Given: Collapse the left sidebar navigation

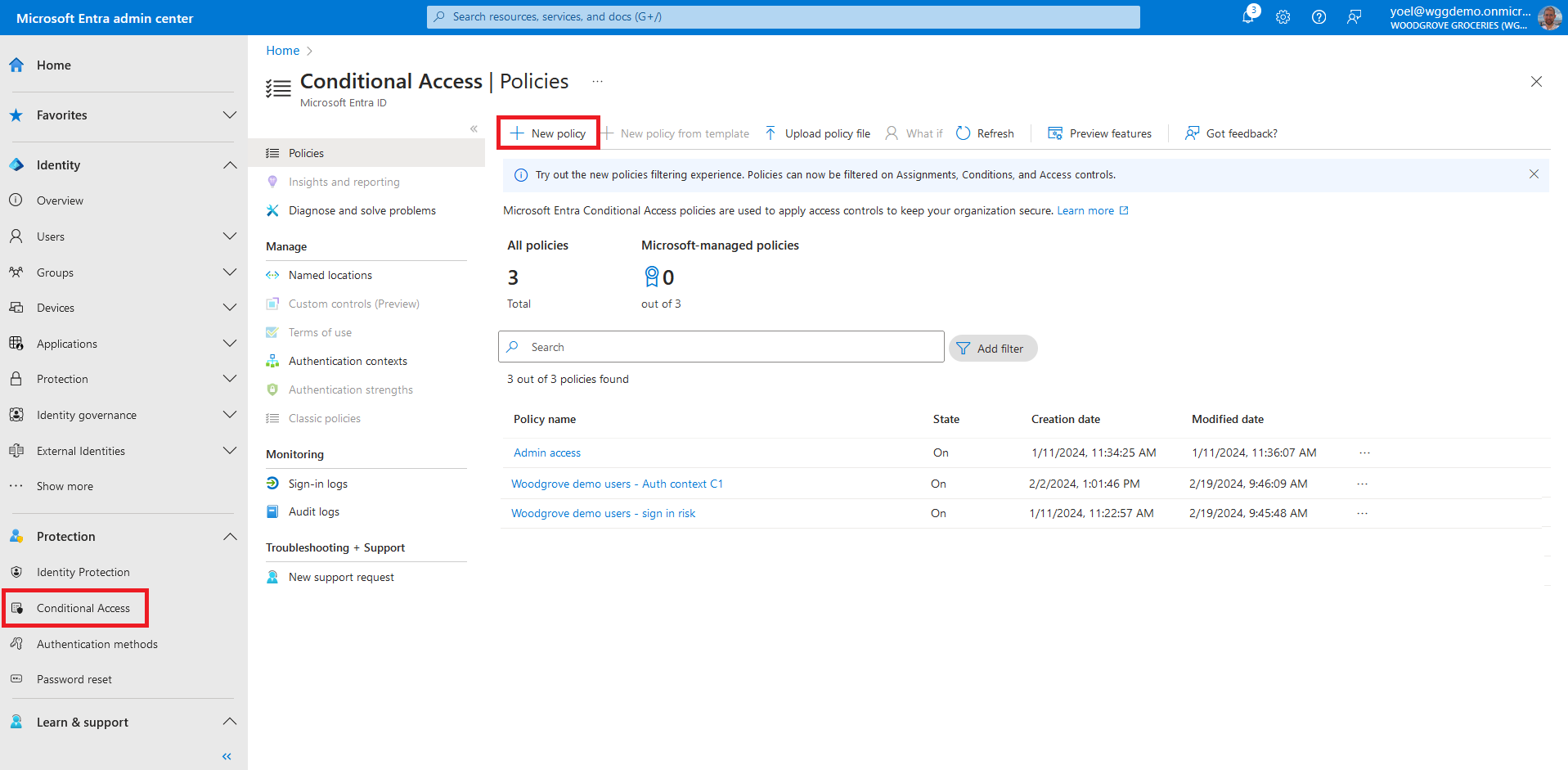Looking at the screenshot, I should coord(227,756).
